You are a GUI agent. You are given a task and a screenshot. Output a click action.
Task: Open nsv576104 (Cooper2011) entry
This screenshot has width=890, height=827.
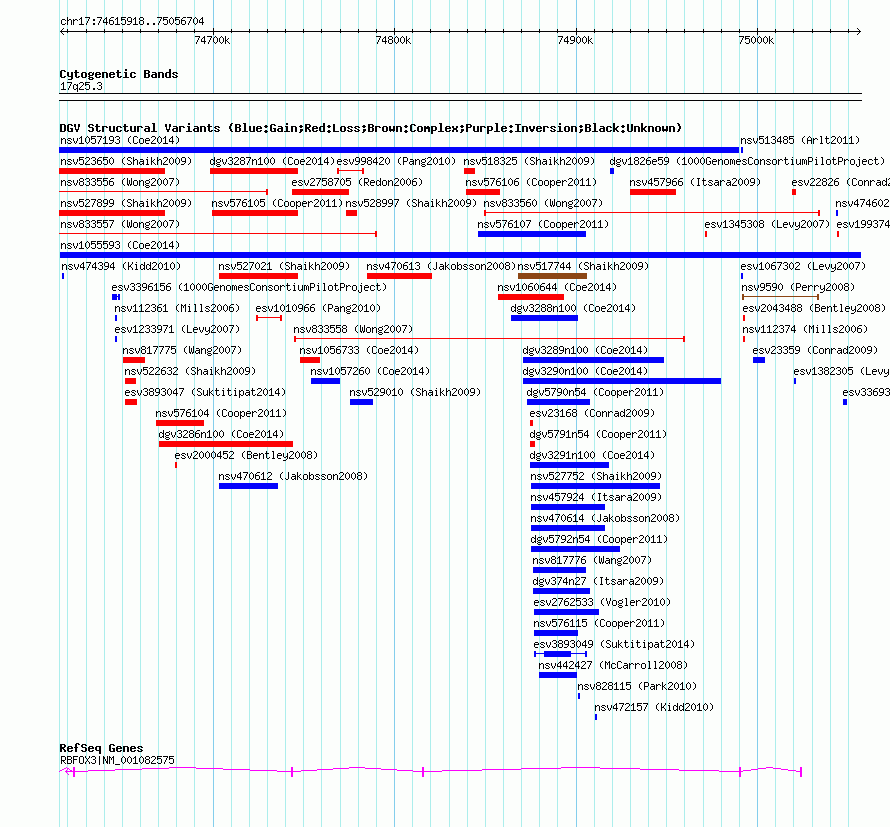[221, 413]
